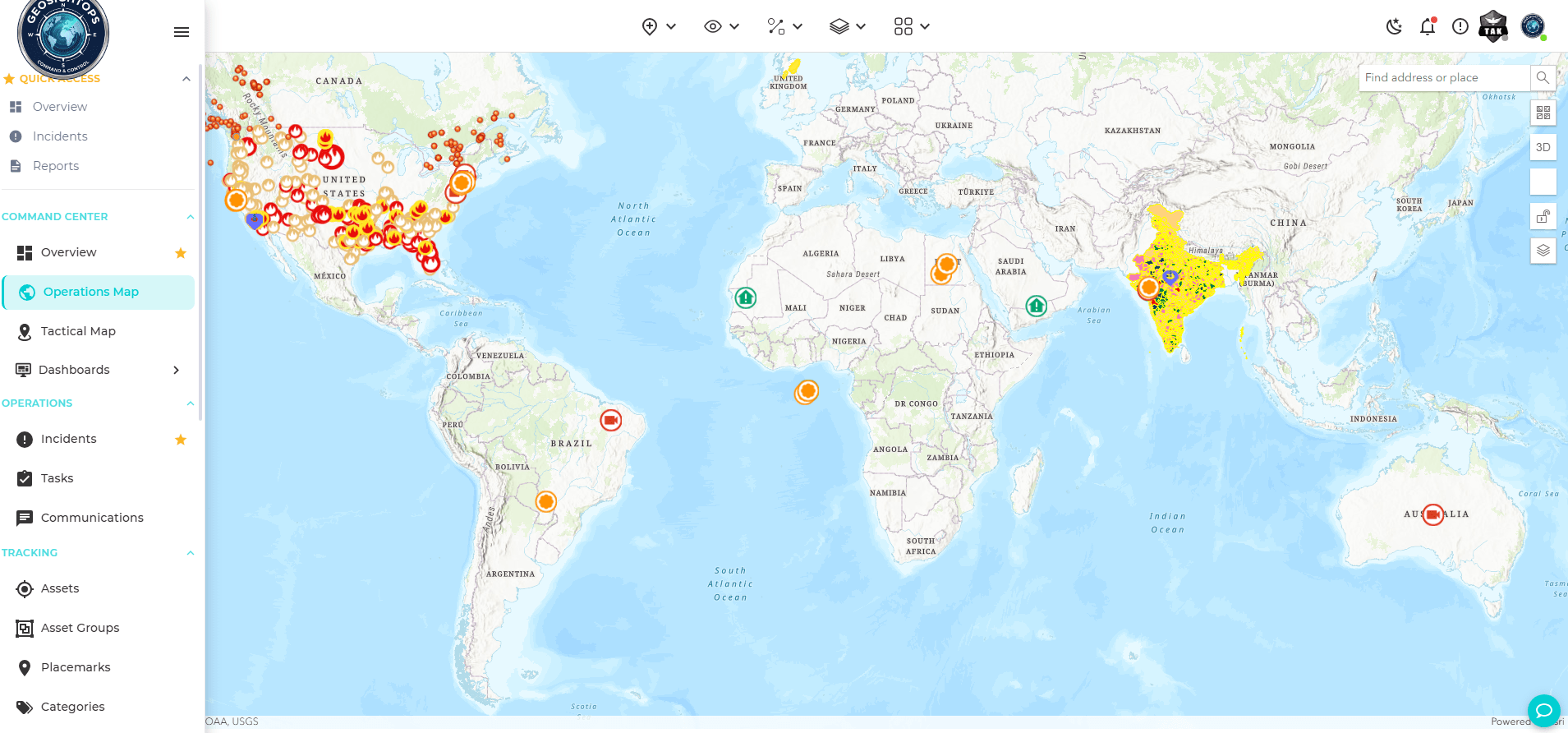The height and width of the screenshot is (733, 1568).
Task: Open Tactical Map in sidebar
Action: pos(78,331)
